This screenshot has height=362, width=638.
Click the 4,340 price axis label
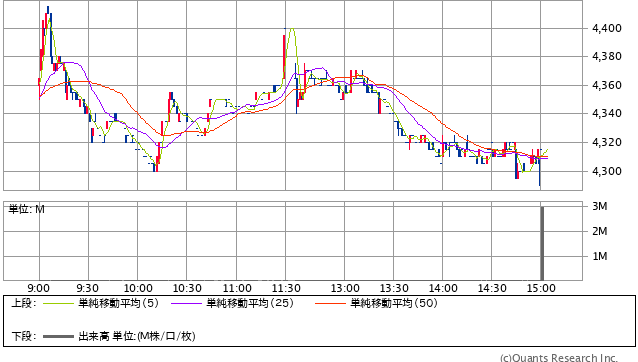(607, 113)
